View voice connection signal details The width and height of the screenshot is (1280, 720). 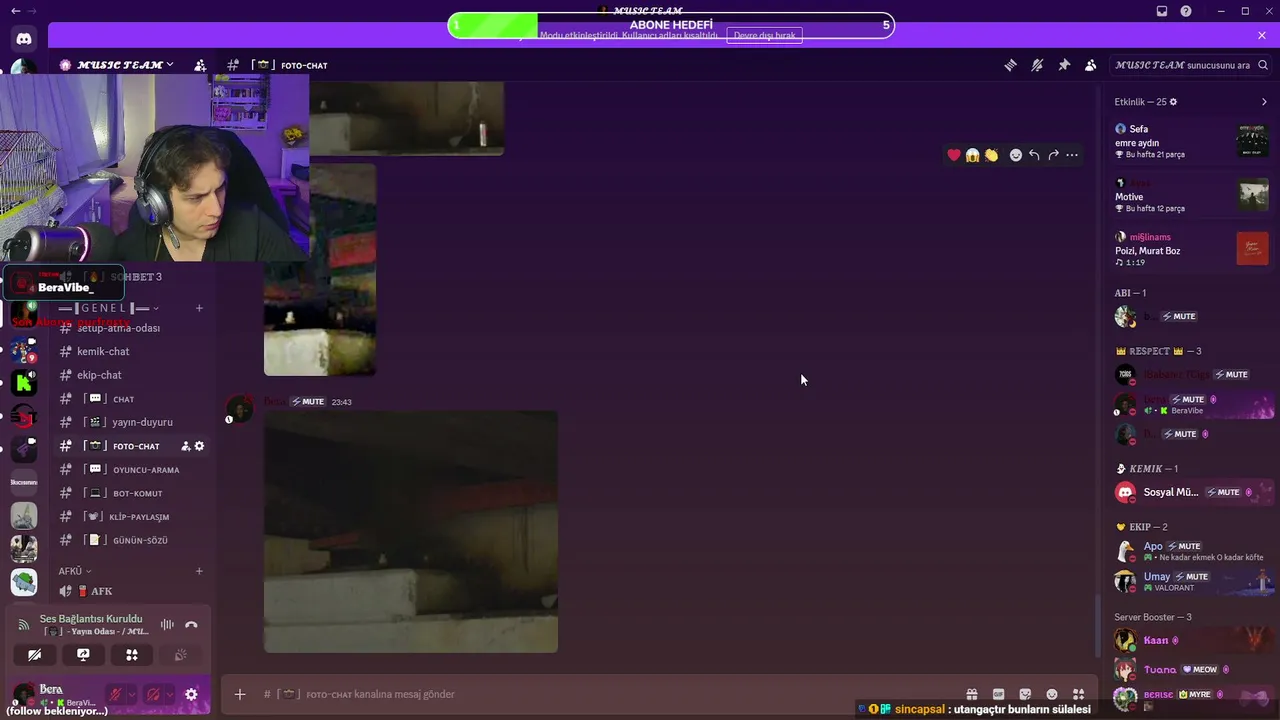pos(24,625)
